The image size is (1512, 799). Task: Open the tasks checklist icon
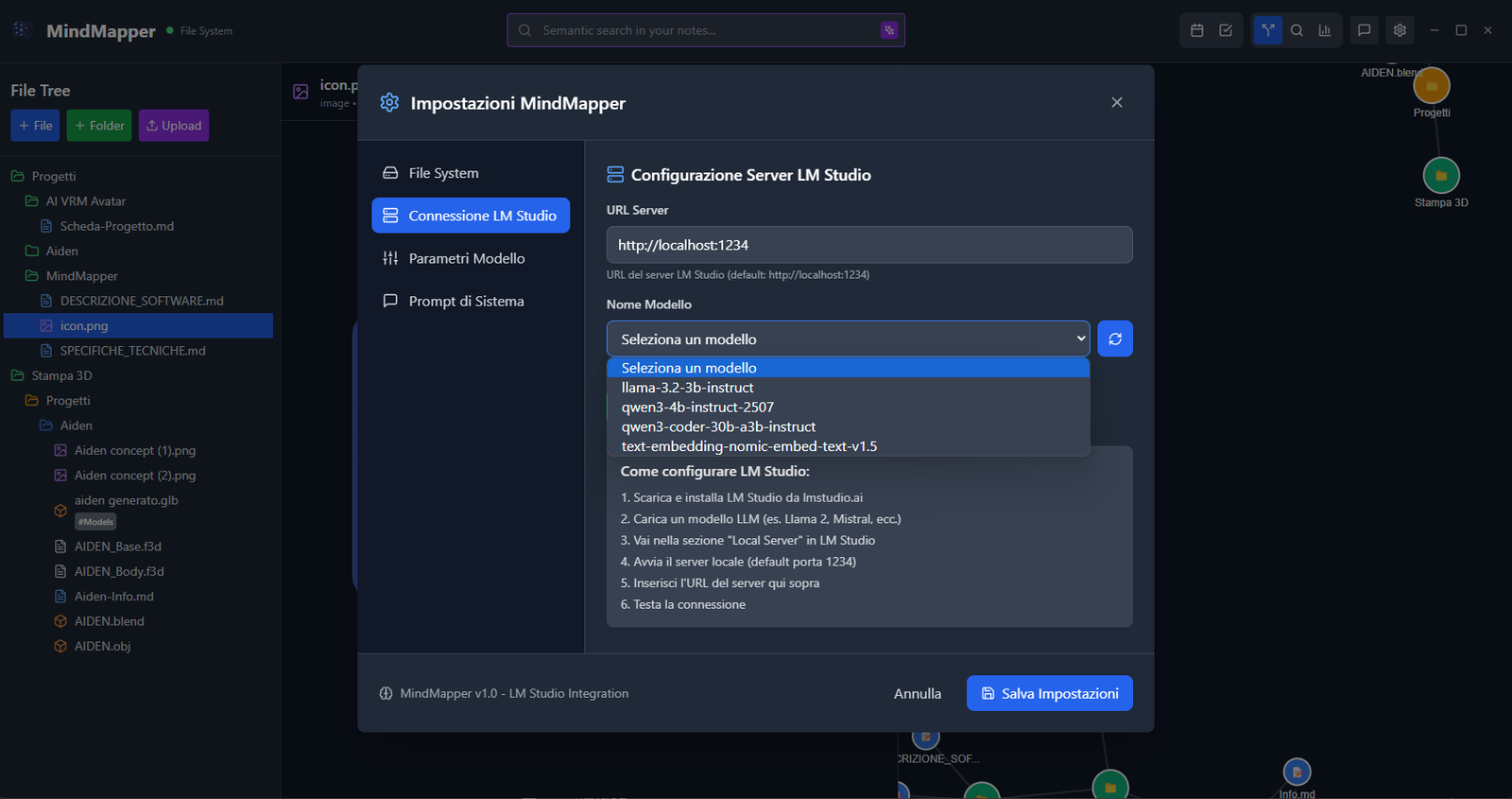[1226, 30]
